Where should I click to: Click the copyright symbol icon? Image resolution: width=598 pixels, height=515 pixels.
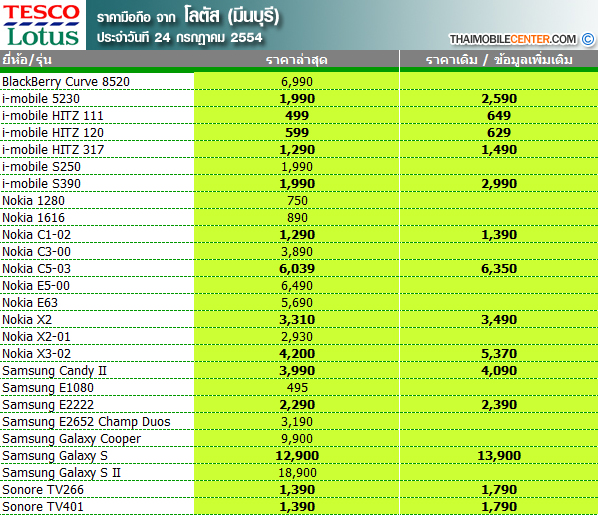(588, 39)
